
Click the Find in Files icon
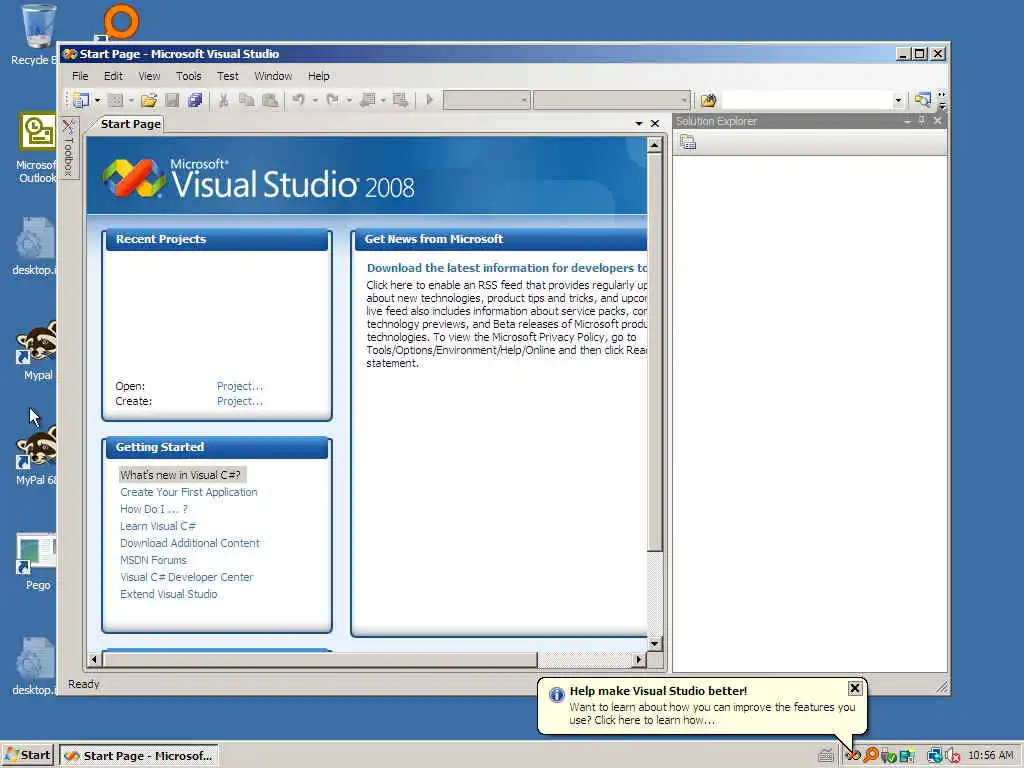[x=708, y=100]
